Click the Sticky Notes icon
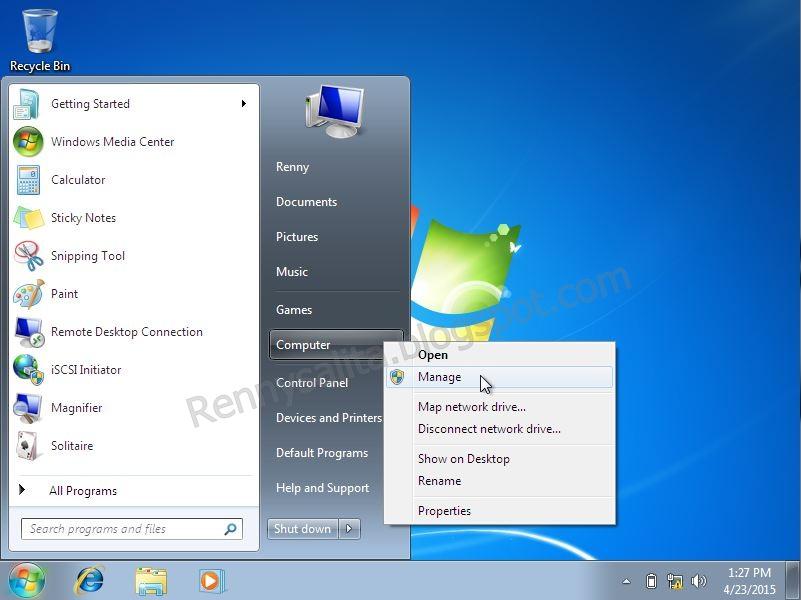Image resolution: width=801 pixels, height=600 pixels. [x=28, y=218]
